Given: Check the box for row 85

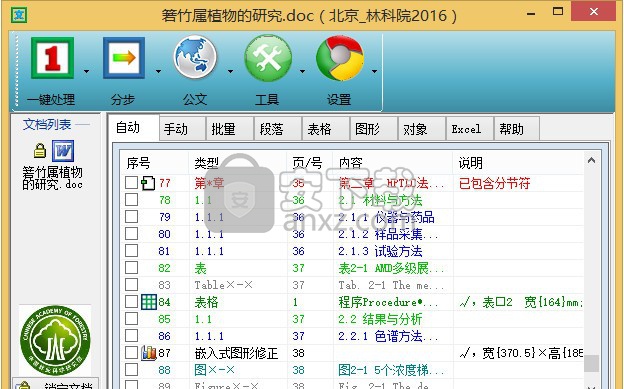Looking at the screenshot, I should tap(131, 319).
